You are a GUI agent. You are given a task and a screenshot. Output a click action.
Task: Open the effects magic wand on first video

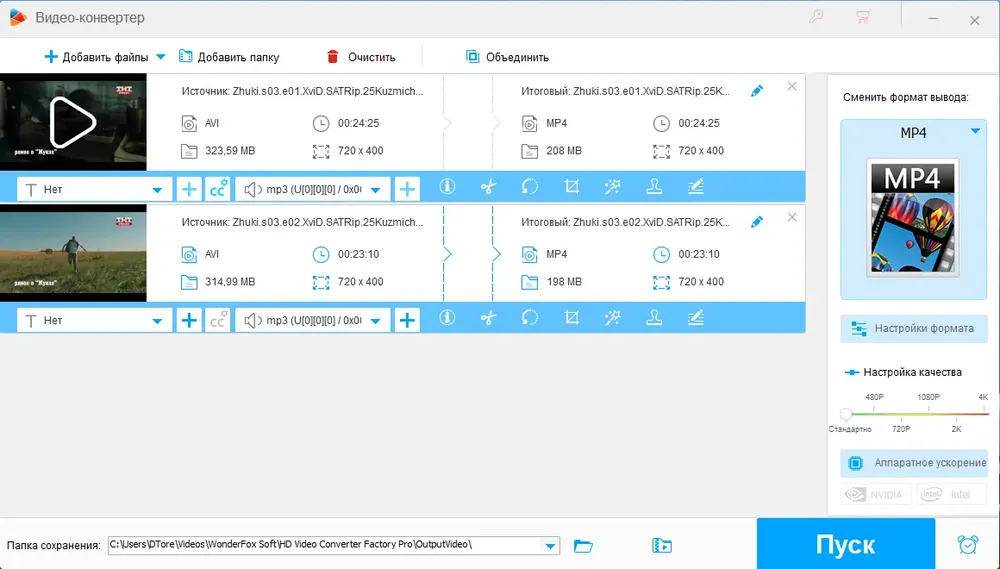[613, 187]
